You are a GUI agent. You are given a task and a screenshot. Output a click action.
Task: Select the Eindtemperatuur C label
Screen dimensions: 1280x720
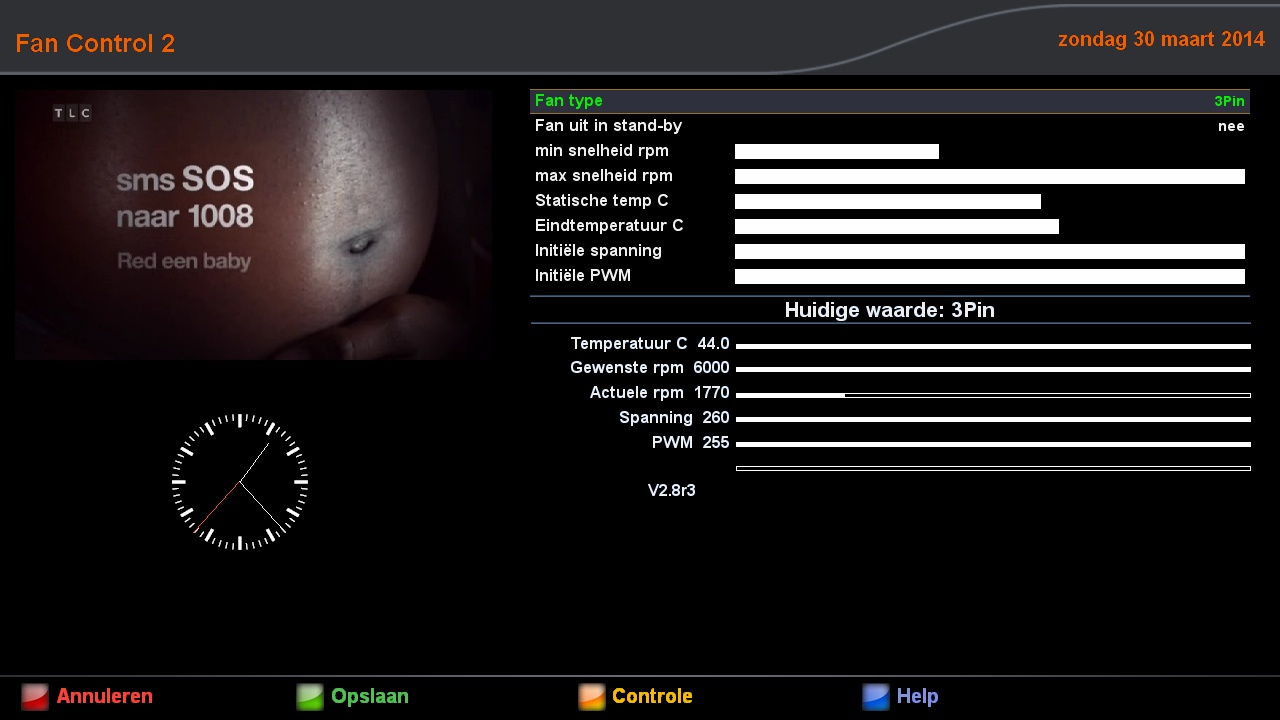click(609, 226)
